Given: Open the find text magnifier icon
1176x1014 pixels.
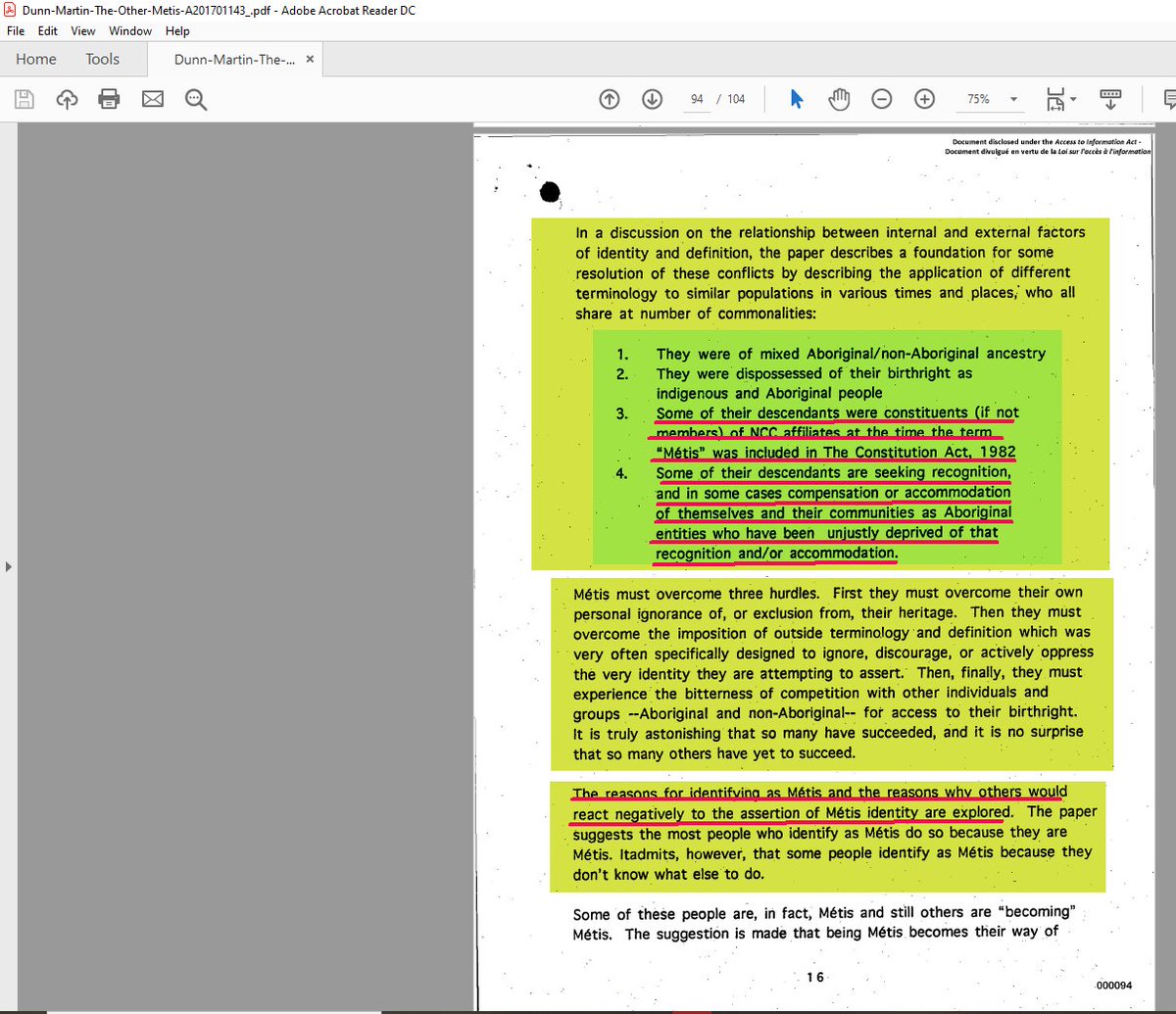Looking at the screenshot, I should 194,99.
